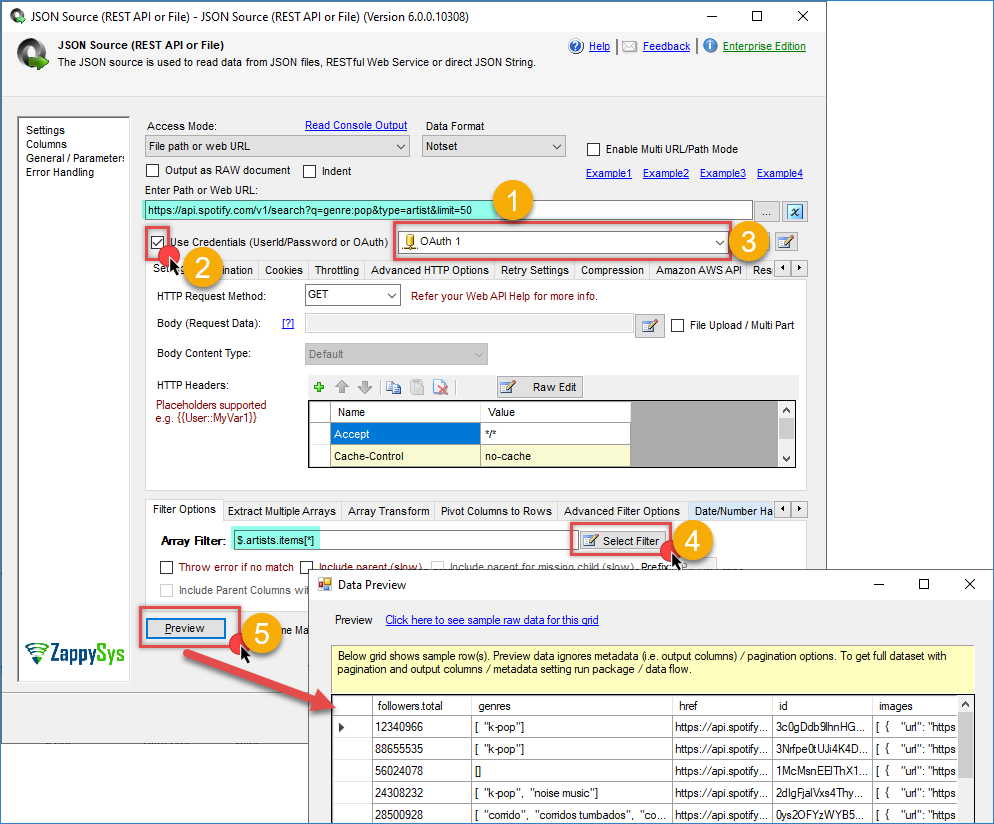Screen dimensions: 994x824
Task: Open the Body request data editor icon
Action: click(650, 326)
